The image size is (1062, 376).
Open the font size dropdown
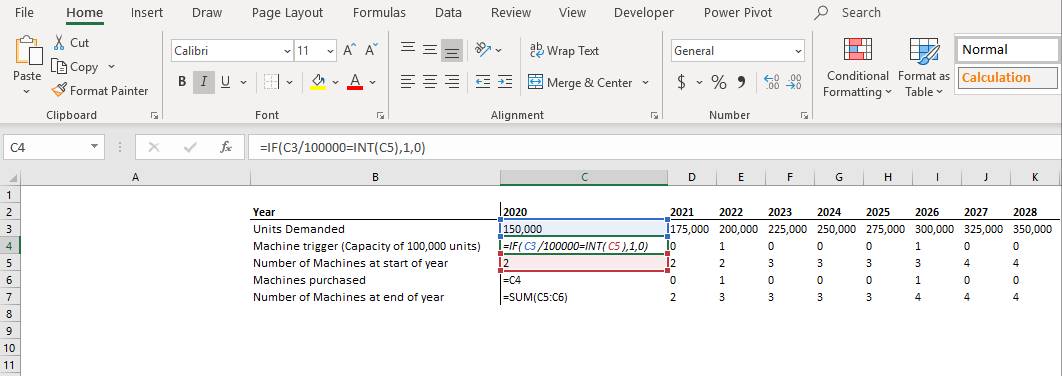tap(331, 50)
